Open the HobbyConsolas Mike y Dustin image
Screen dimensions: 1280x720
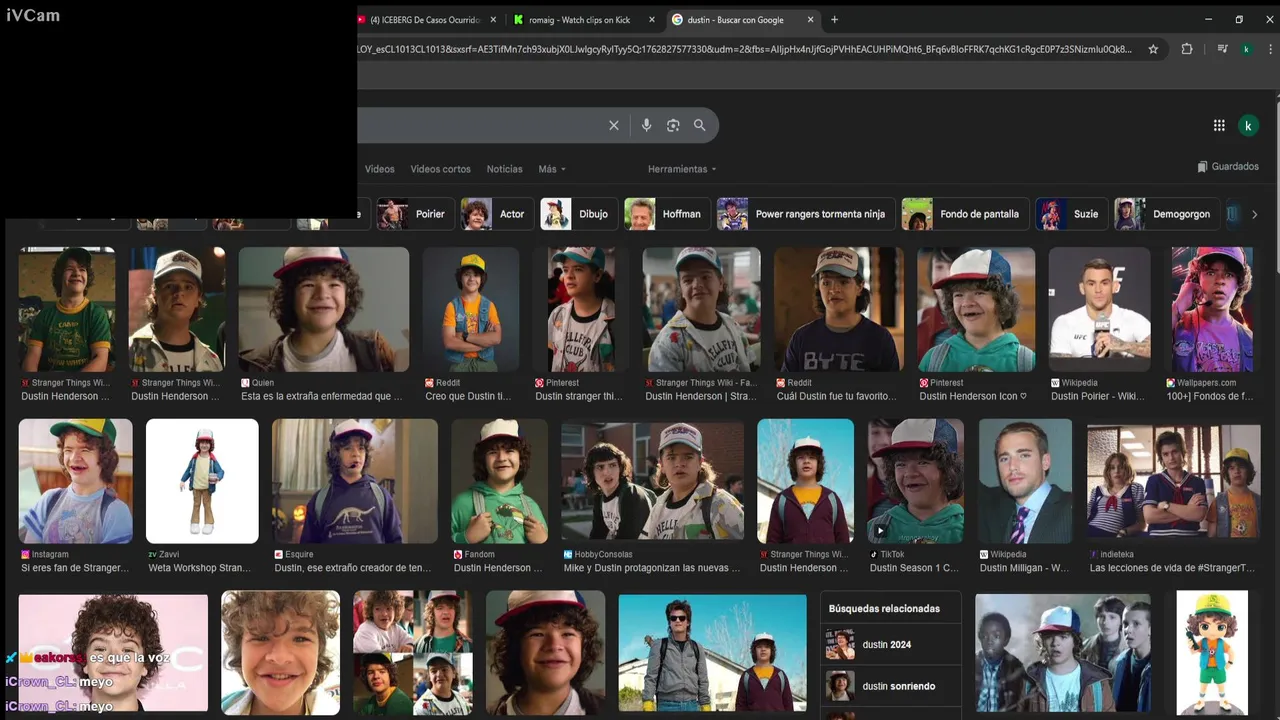tap(652, 481)
